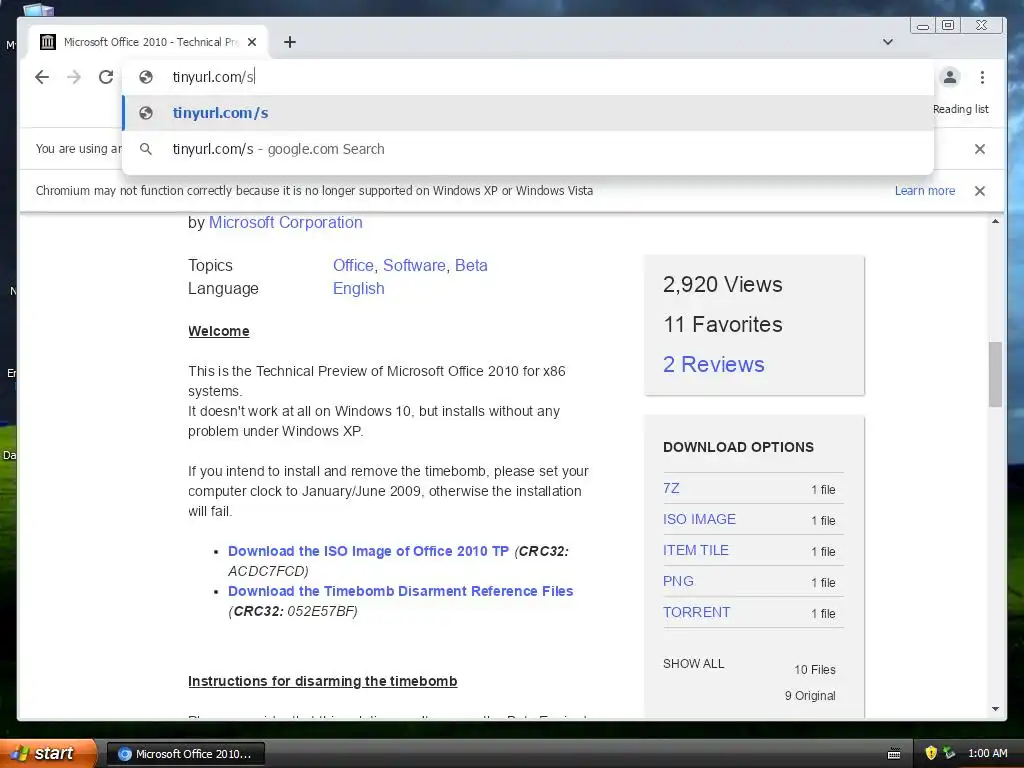The image size is (1024, 768).
Task: Open the on-screen keyboard tray icon
Action: pyautogui.click(x=894, y=754)
